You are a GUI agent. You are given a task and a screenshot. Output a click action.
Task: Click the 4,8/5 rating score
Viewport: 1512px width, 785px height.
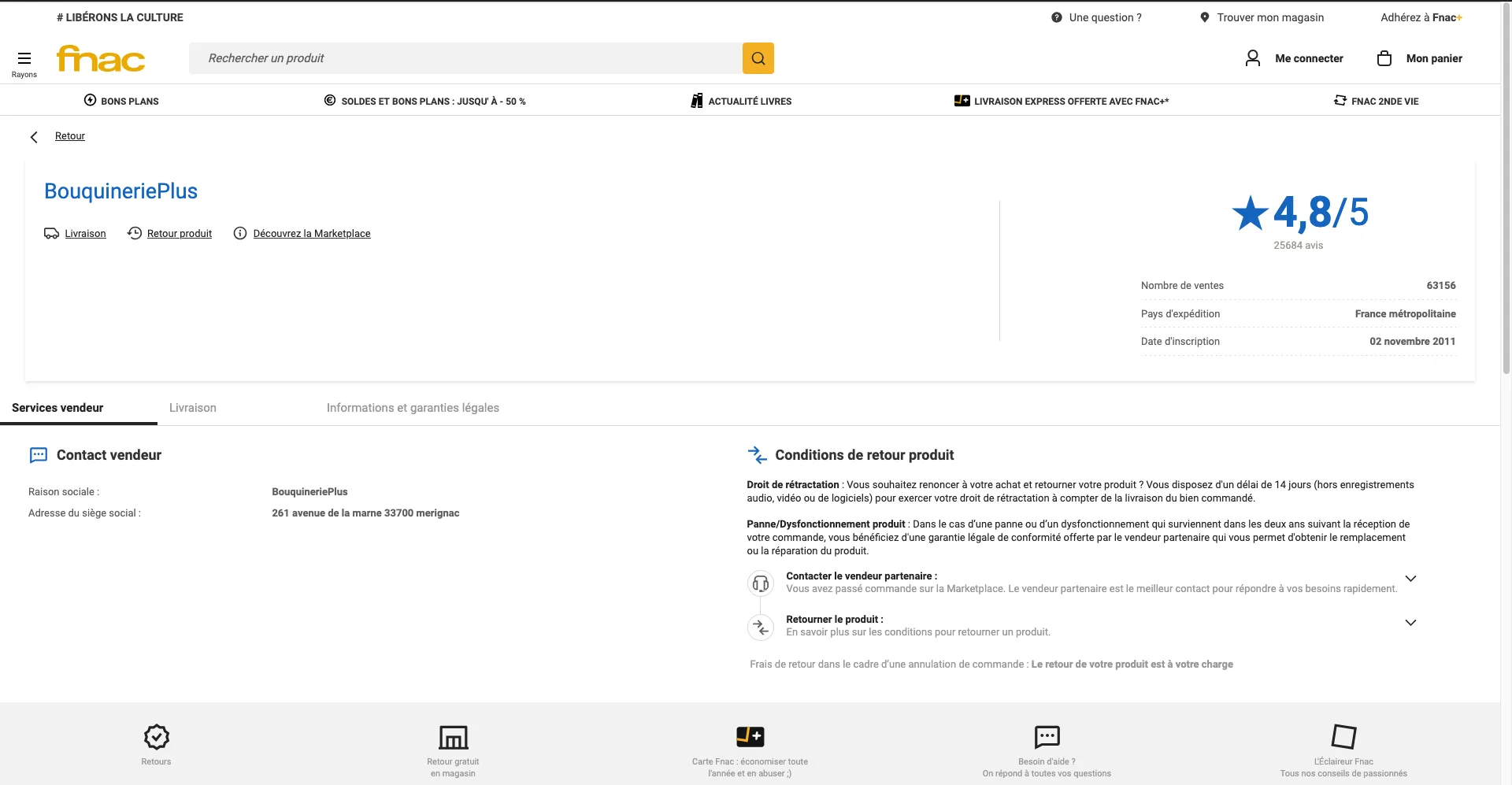point(1321,213)
